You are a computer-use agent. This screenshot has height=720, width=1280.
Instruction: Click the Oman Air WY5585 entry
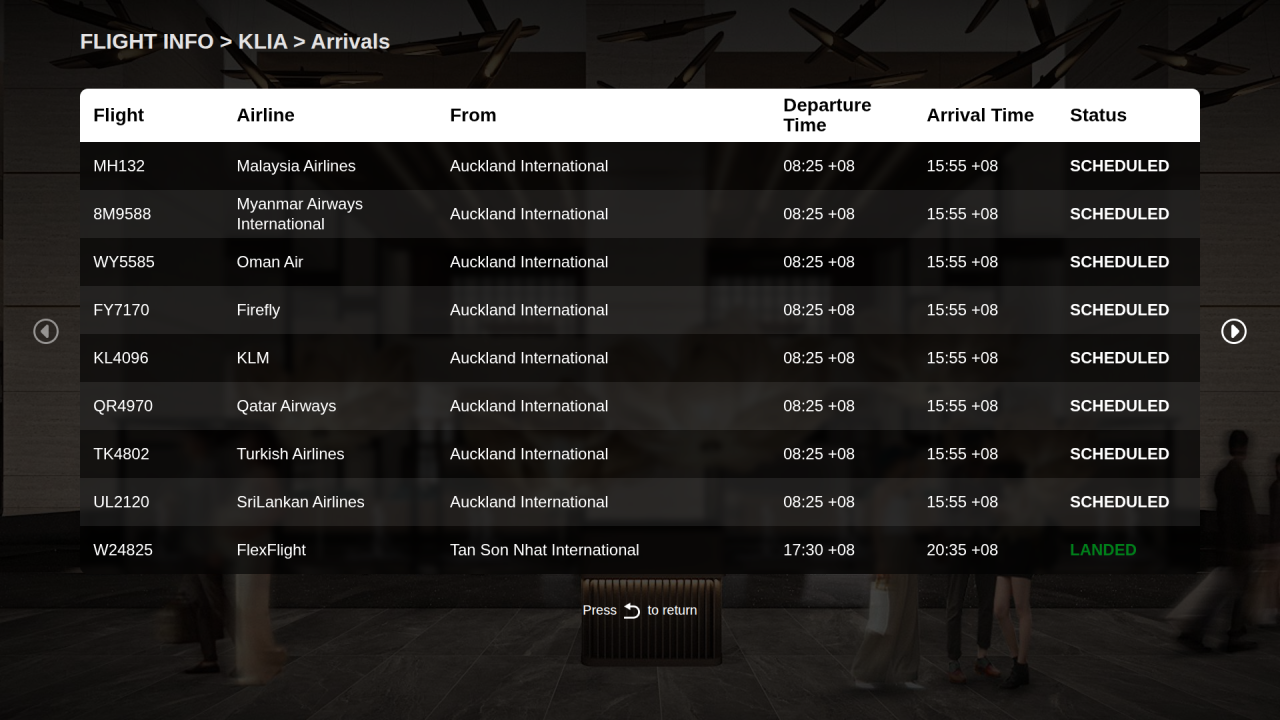640,262
